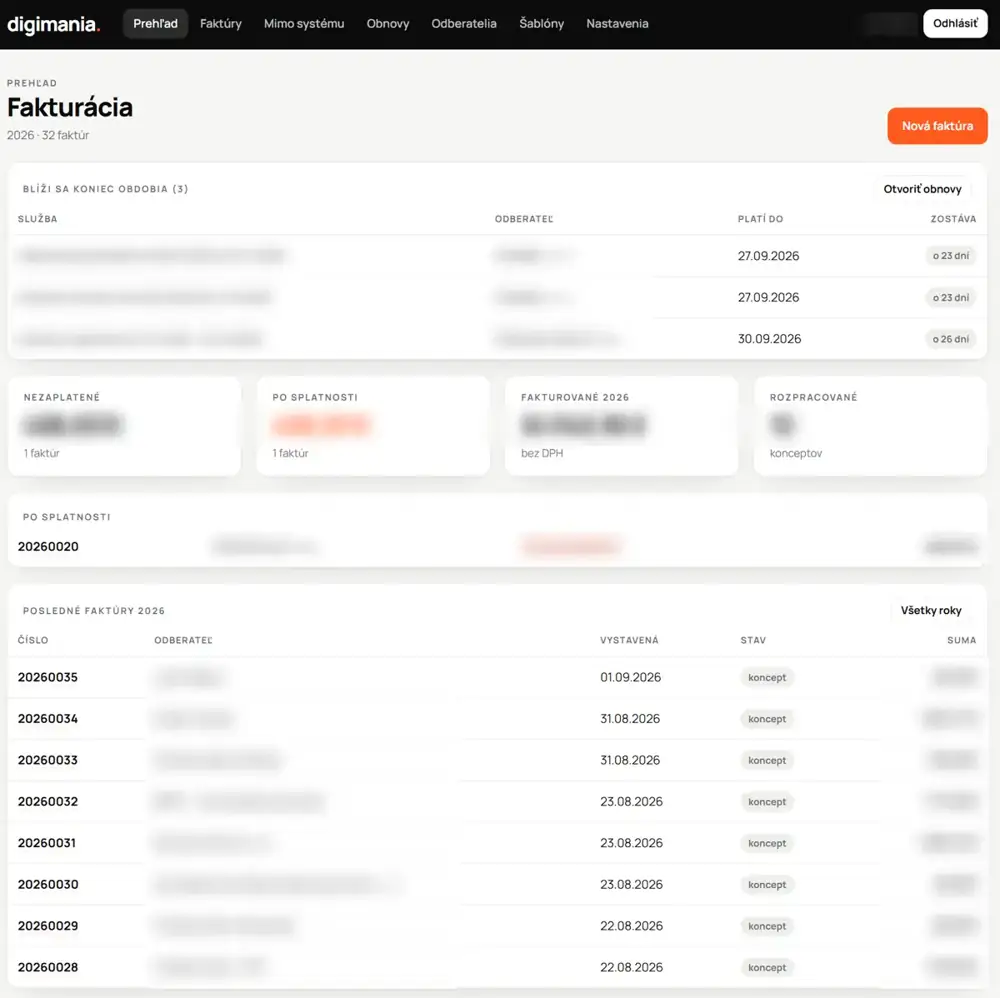Click koncept badge in row 20260030
Screen dimensions: 1000x998
coord(767,884)
